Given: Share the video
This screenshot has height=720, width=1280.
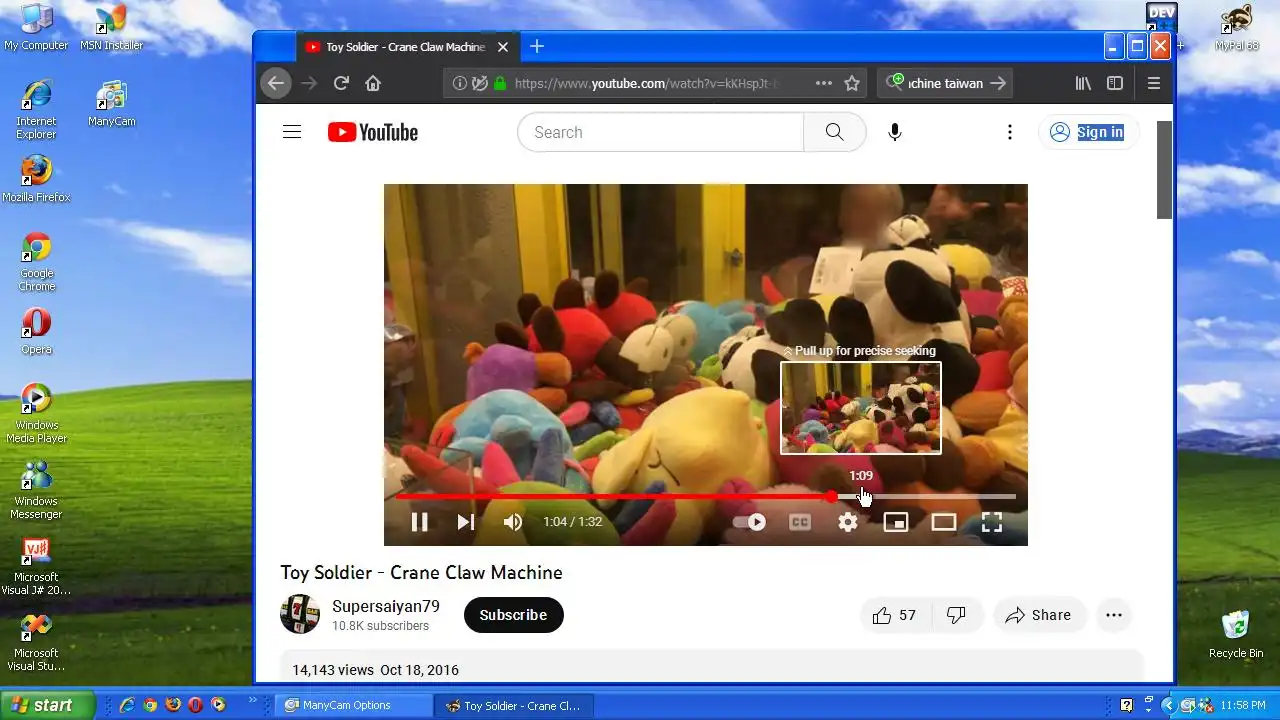Looking at the screenshot, I should pyautogui.click(x=1039, y=615).
